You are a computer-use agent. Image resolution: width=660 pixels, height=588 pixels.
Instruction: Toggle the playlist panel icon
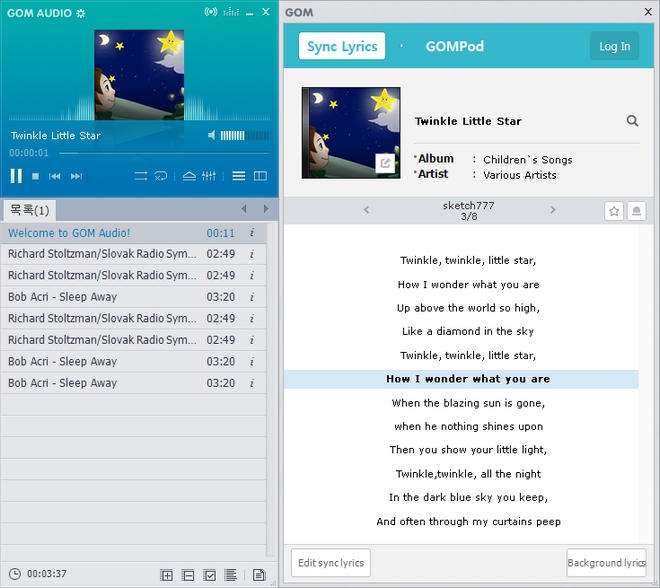[x=239, y=176]
